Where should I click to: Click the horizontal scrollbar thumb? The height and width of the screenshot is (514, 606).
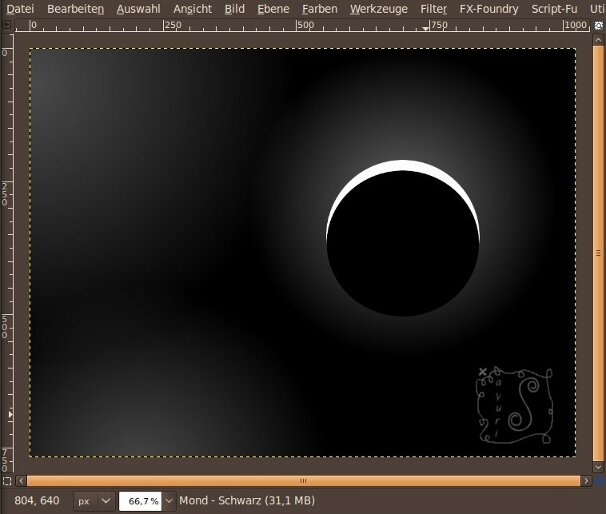point(303,481)
